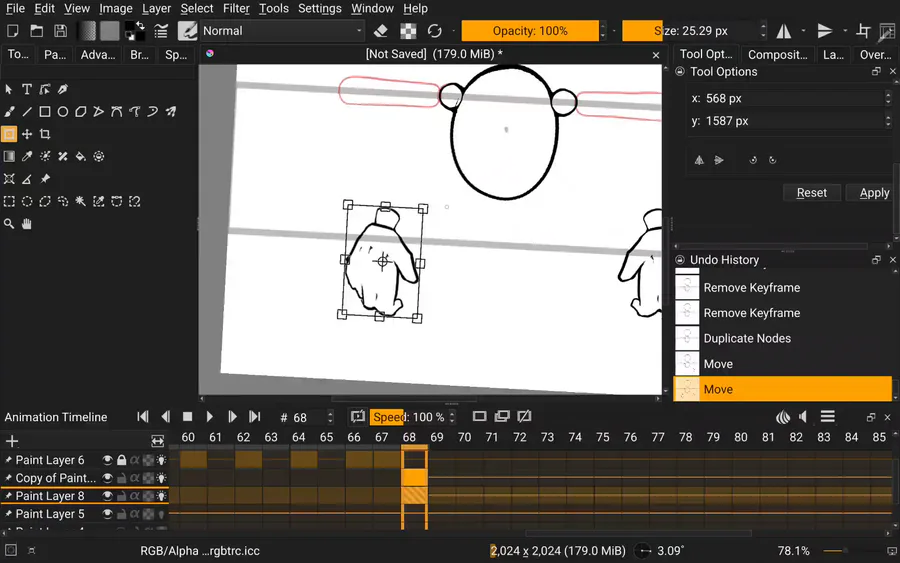
Task: Adjust the frame number stepper
Action: [x=330, y=417]
